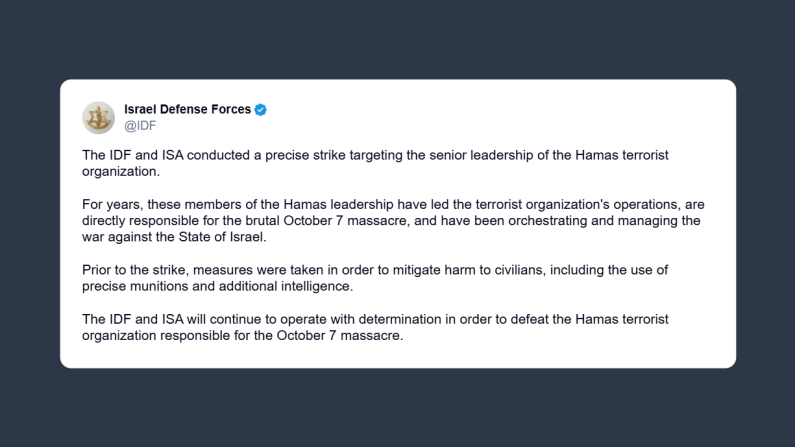Click the sentence "The IDF and ISA will continue"

(375, 327)
